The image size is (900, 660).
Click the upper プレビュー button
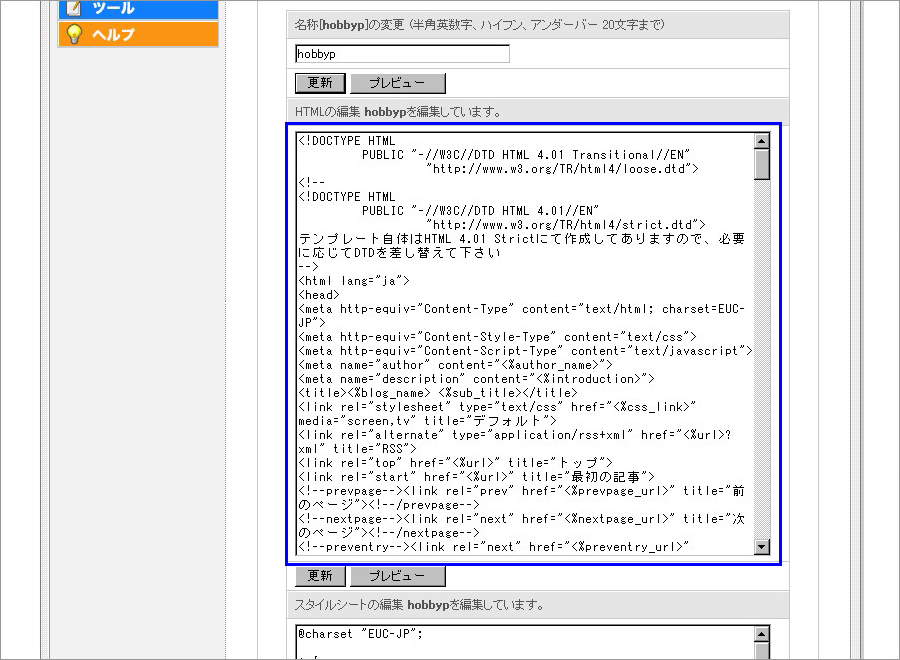click(397, 83)
